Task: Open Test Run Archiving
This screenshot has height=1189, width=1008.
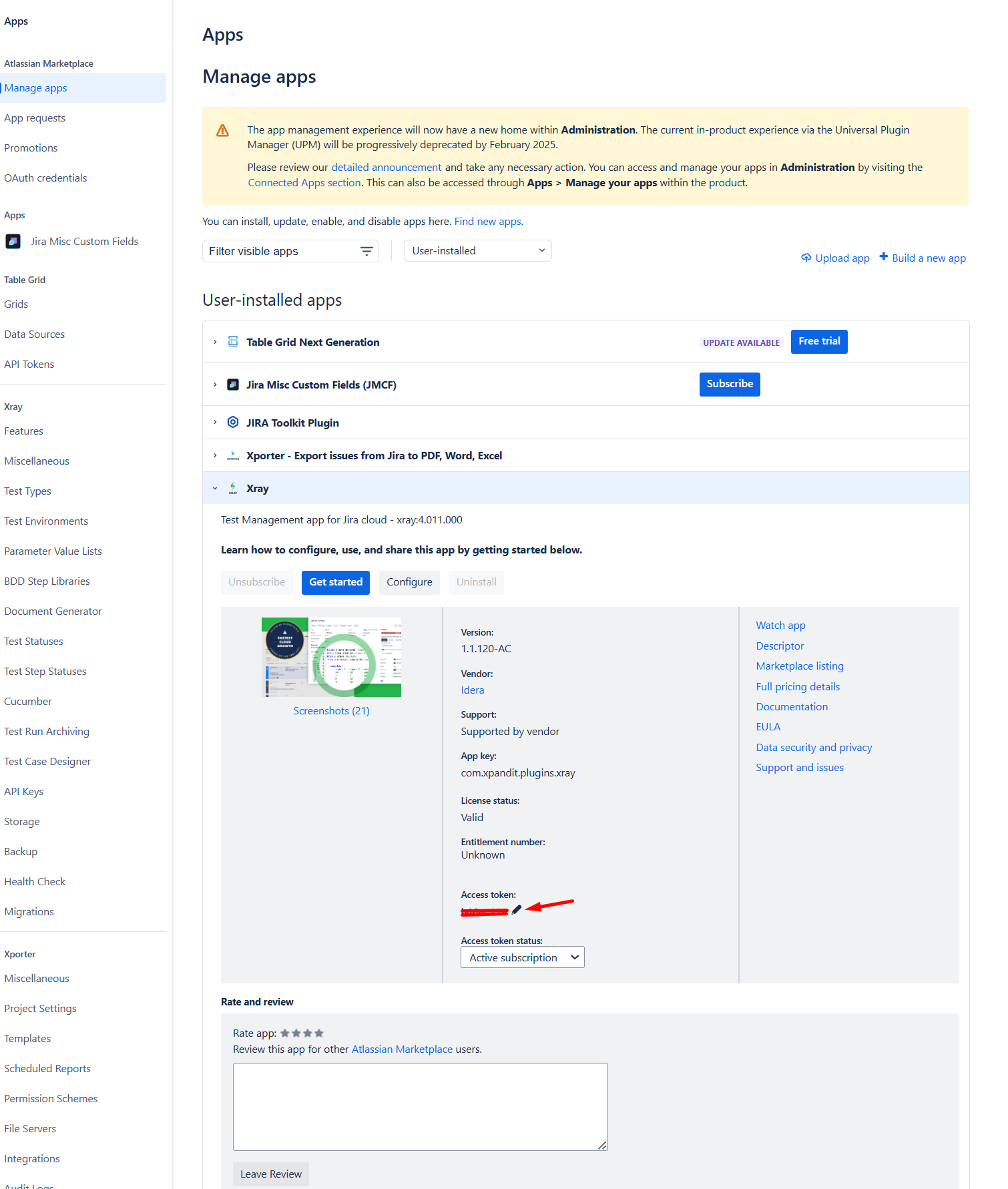Action: coord(47,731)
